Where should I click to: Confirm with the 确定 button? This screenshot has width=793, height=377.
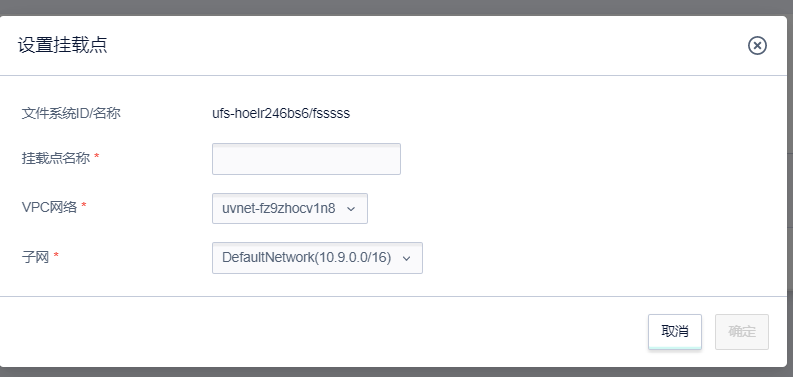tap(742, 332)
